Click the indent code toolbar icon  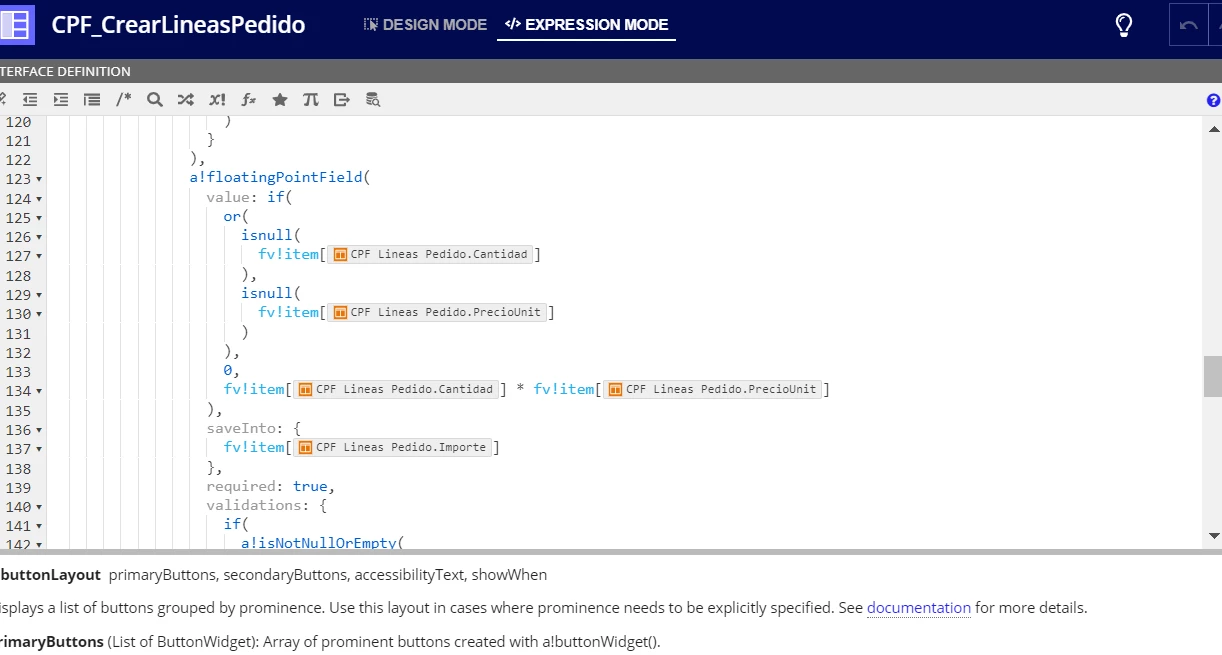pos(61,100)
